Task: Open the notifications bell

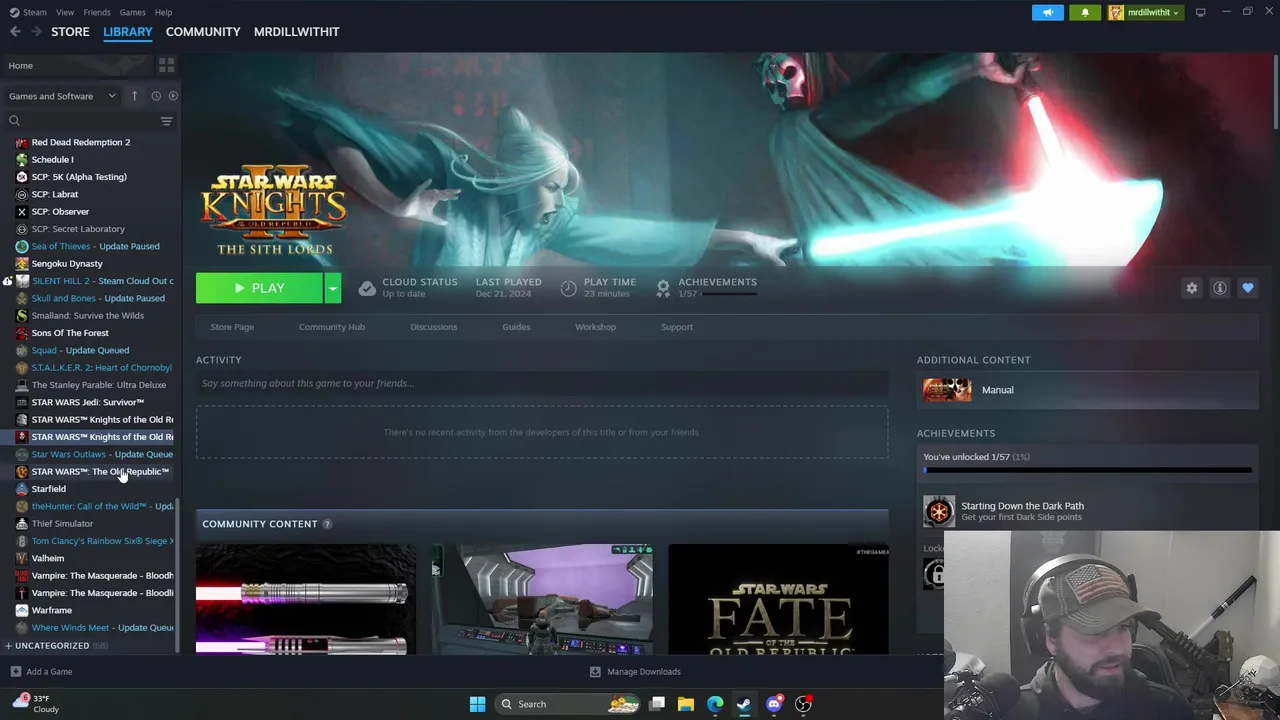Action: click(1085, 12)
